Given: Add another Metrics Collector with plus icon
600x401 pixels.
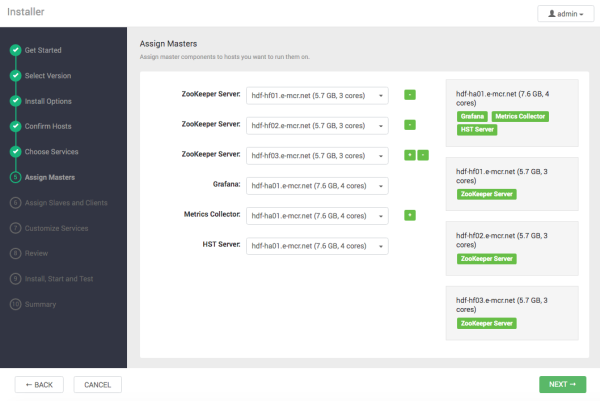Looking at the screenshot, I should (x=410, y=215).
